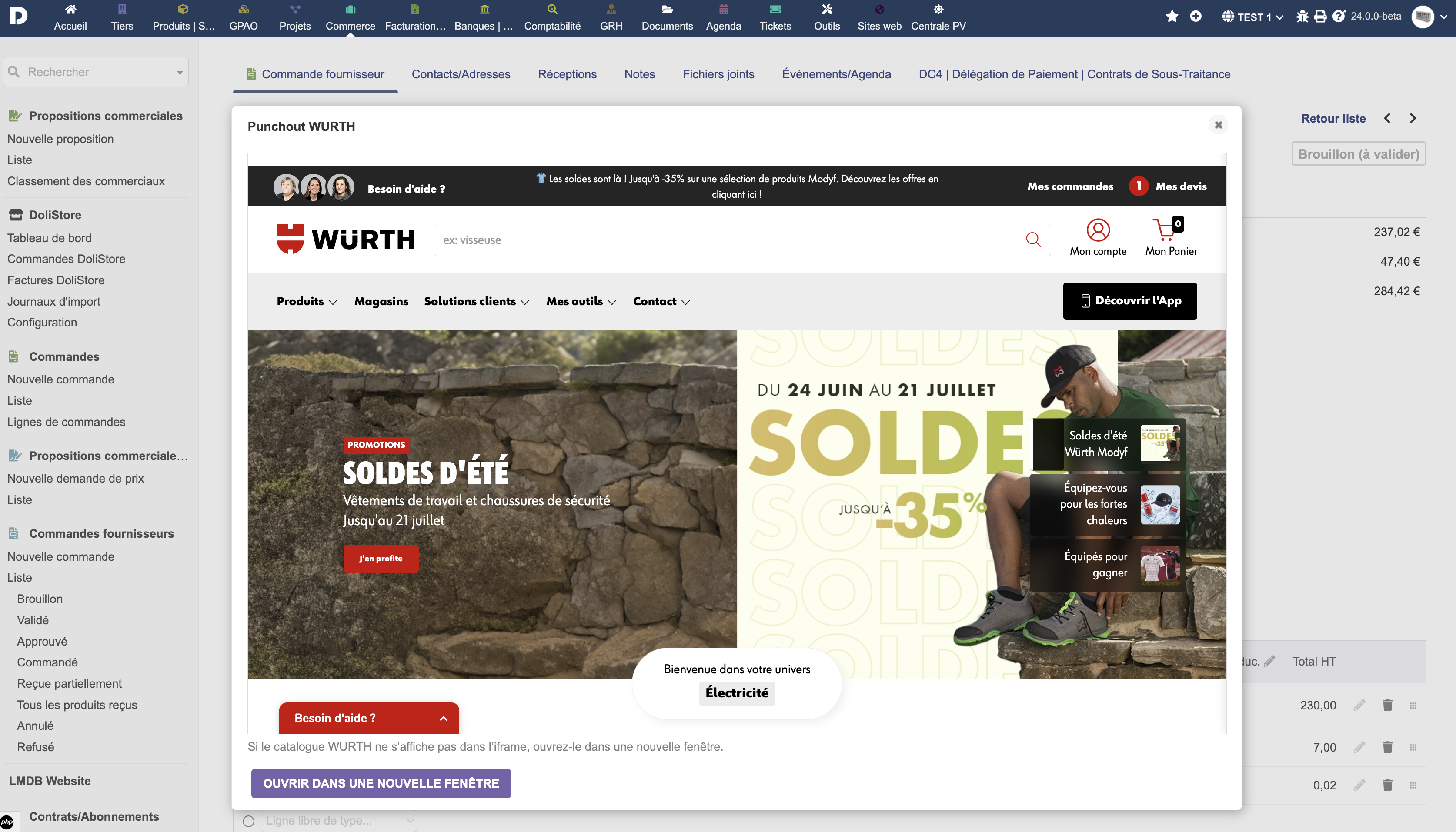Open Classement des commerciaux in sidebar
1456x832 pixels.
pos(86,181)
